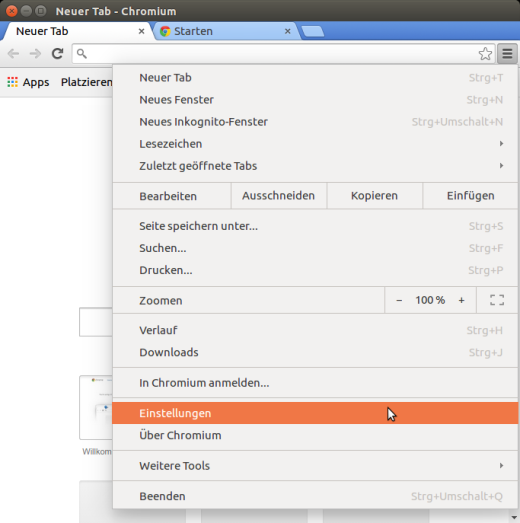
Task: Close the Starten tab
Action: click(288, 31)
